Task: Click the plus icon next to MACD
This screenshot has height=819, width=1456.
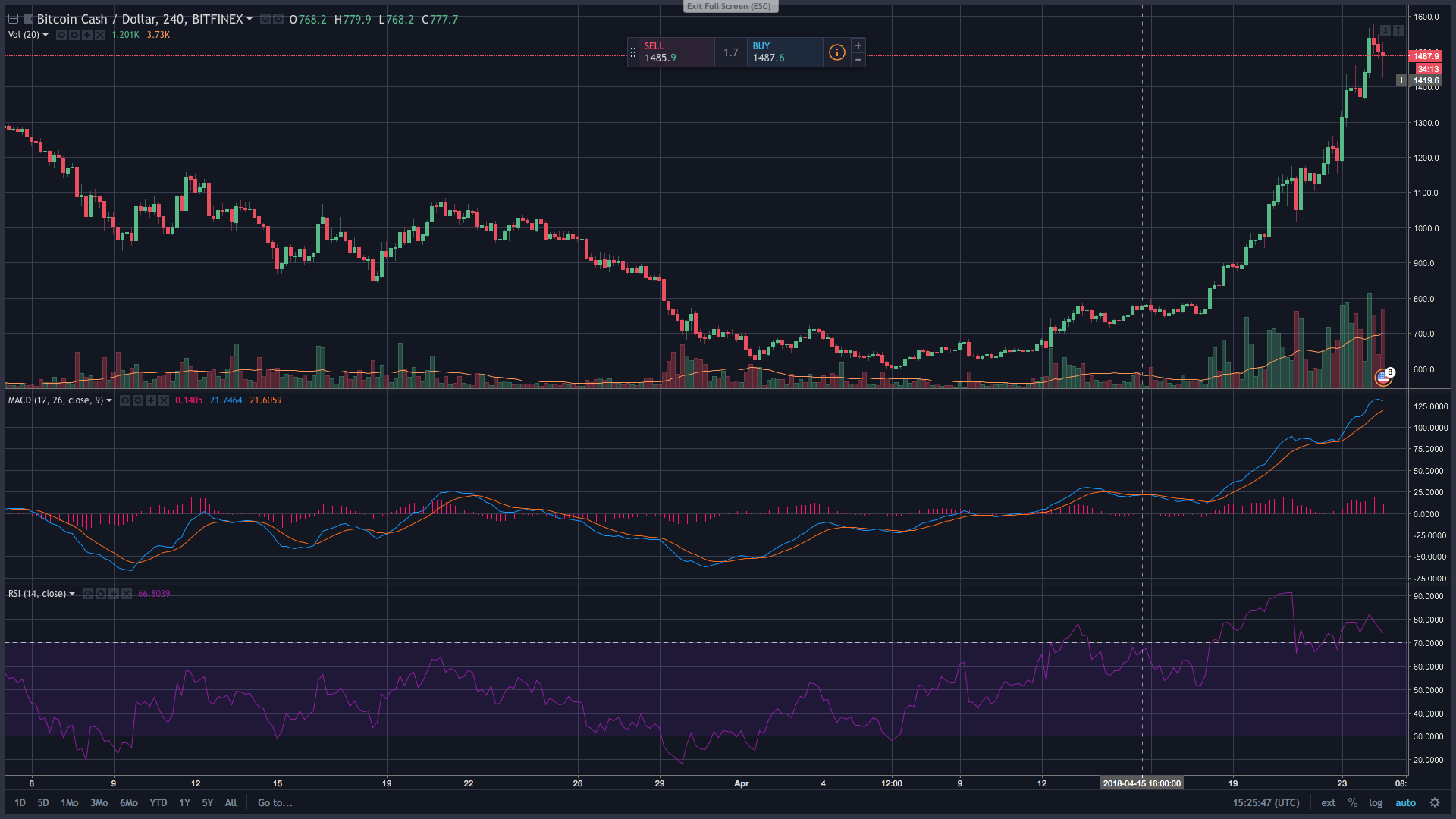Action: pos(151,400)
